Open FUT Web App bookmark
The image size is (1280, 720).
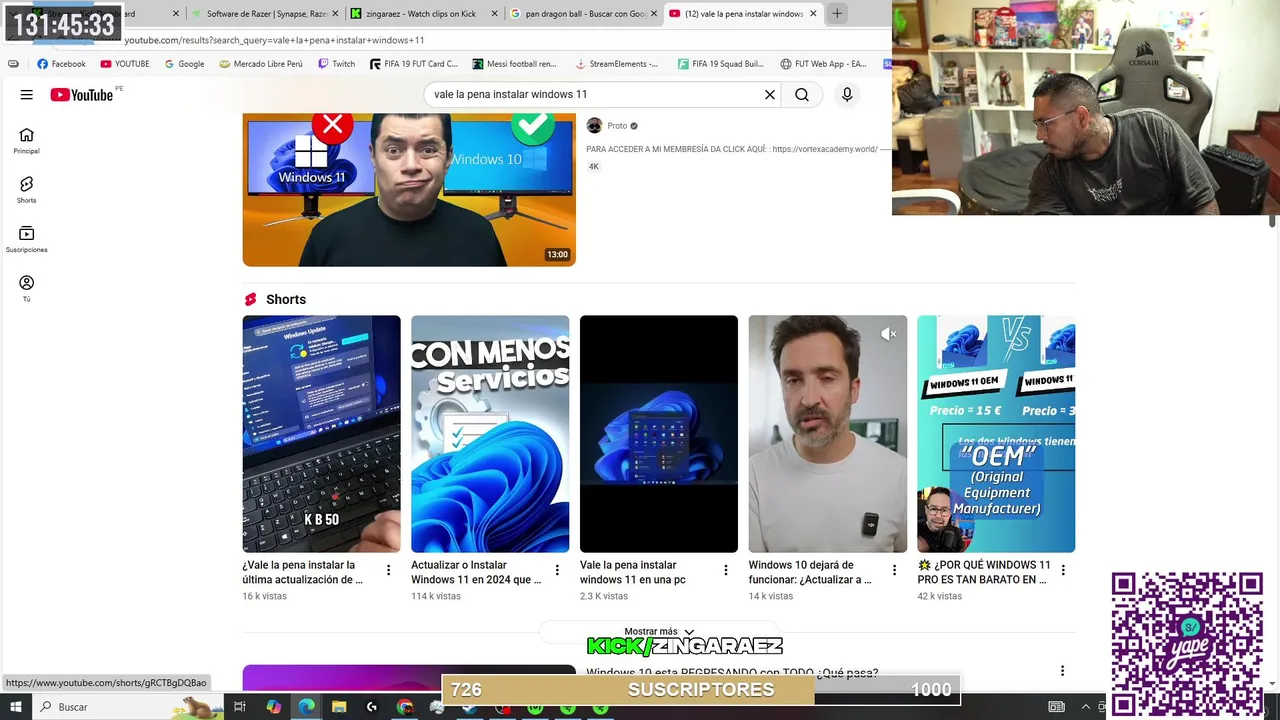(823, 64)
